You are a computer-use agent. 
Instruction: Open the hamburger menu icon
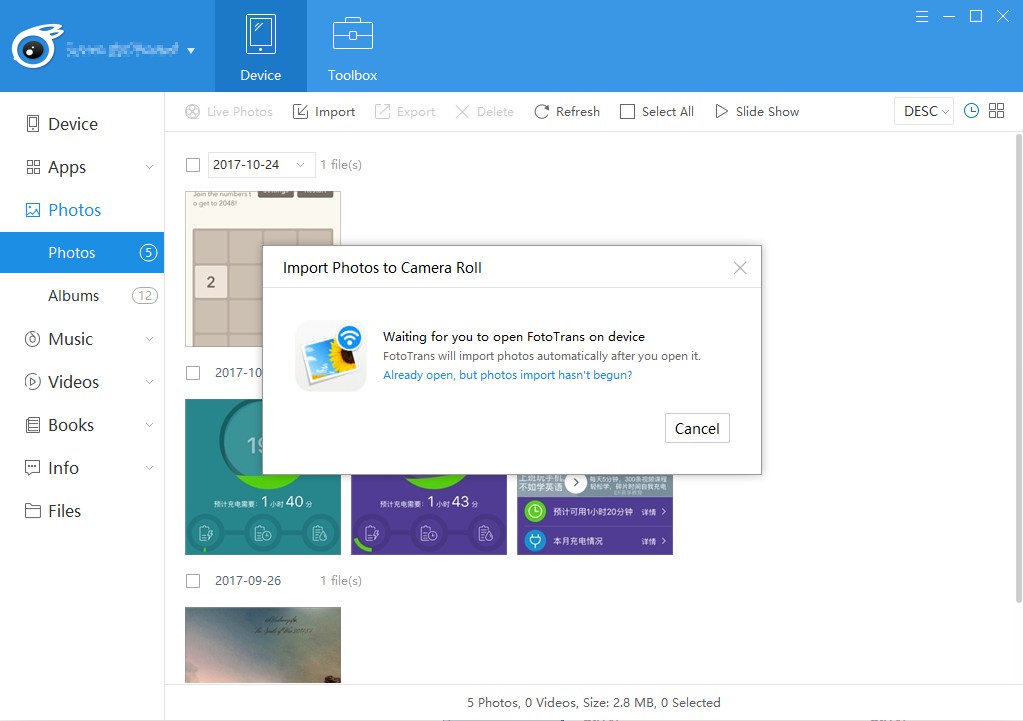921,16
